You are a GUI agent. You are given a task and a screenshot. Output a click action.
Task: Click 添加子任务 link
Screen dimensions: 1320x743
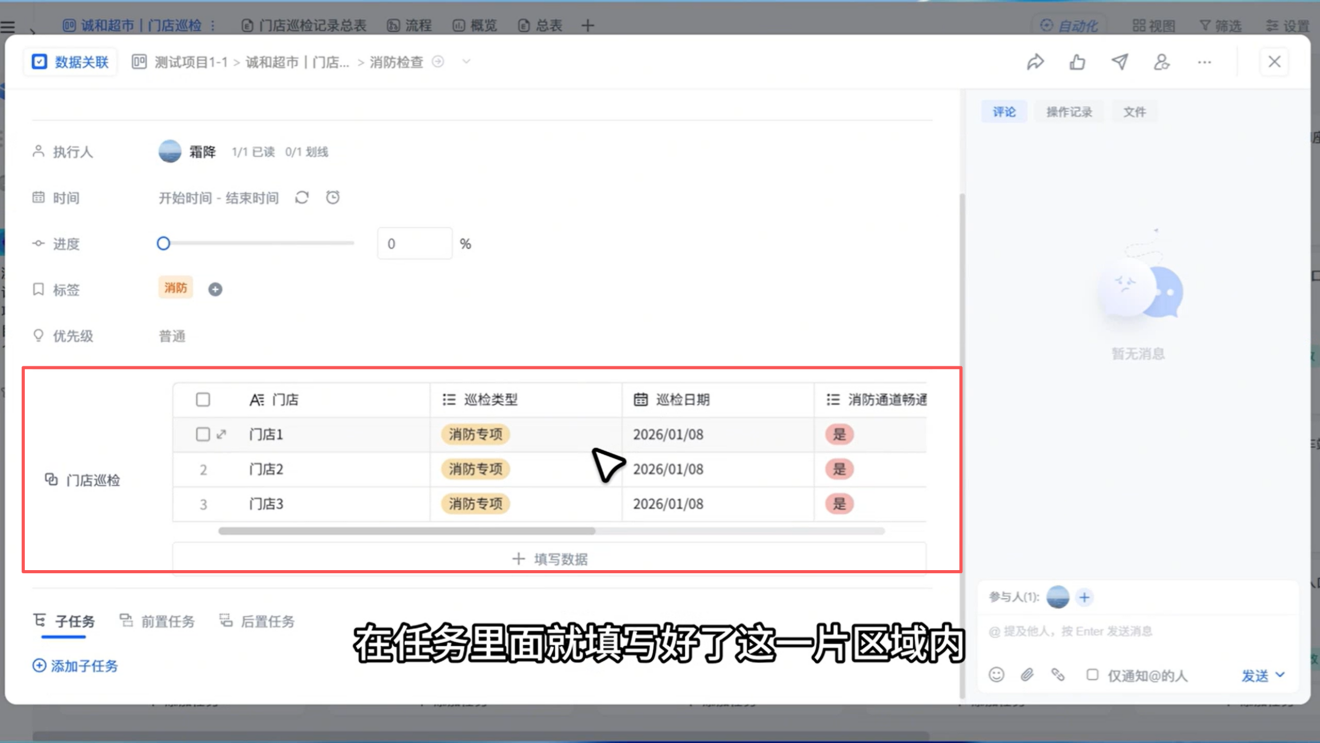click(x=75, y=665)
